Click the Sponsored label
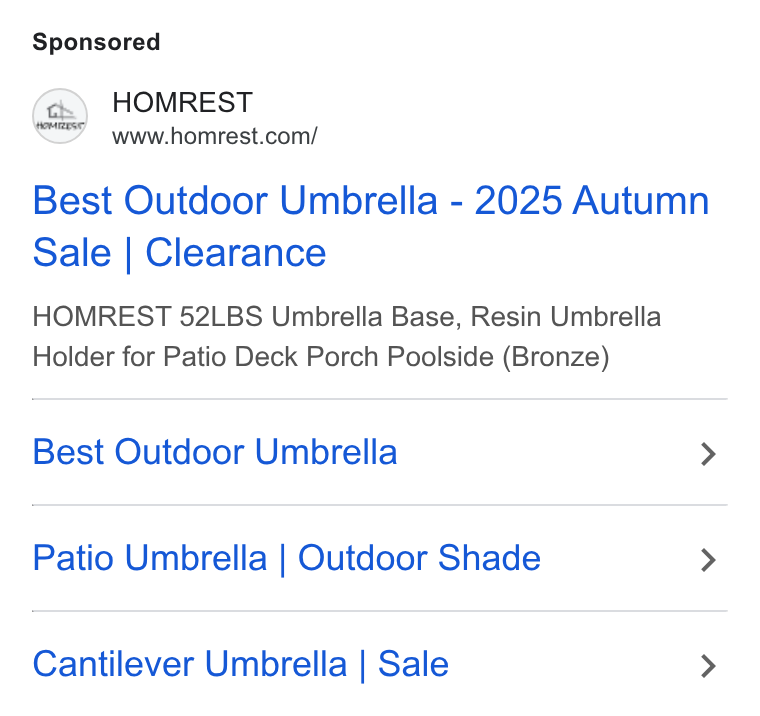Screen dimensions: 760x716 tap(96, 42)
